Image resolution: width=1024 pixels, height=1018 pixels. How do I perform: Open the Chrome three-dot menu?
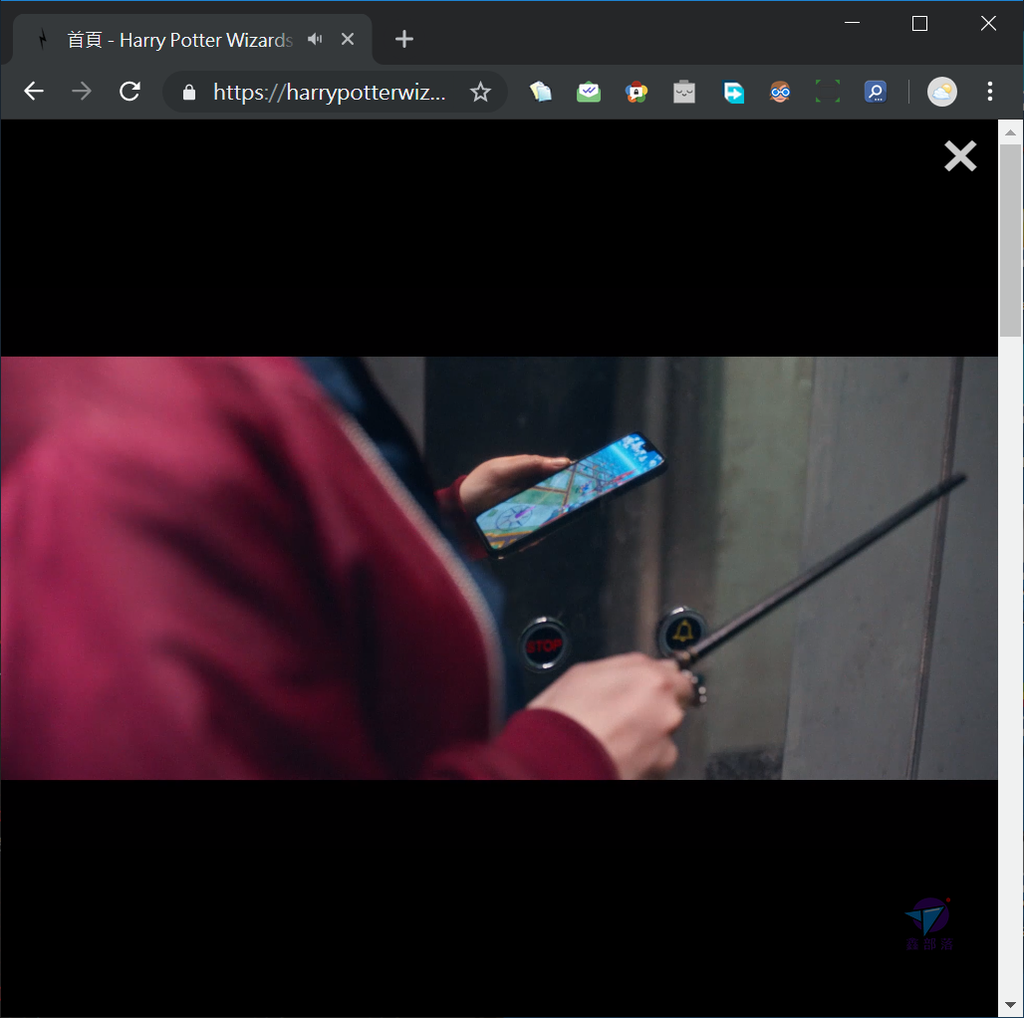990,91
